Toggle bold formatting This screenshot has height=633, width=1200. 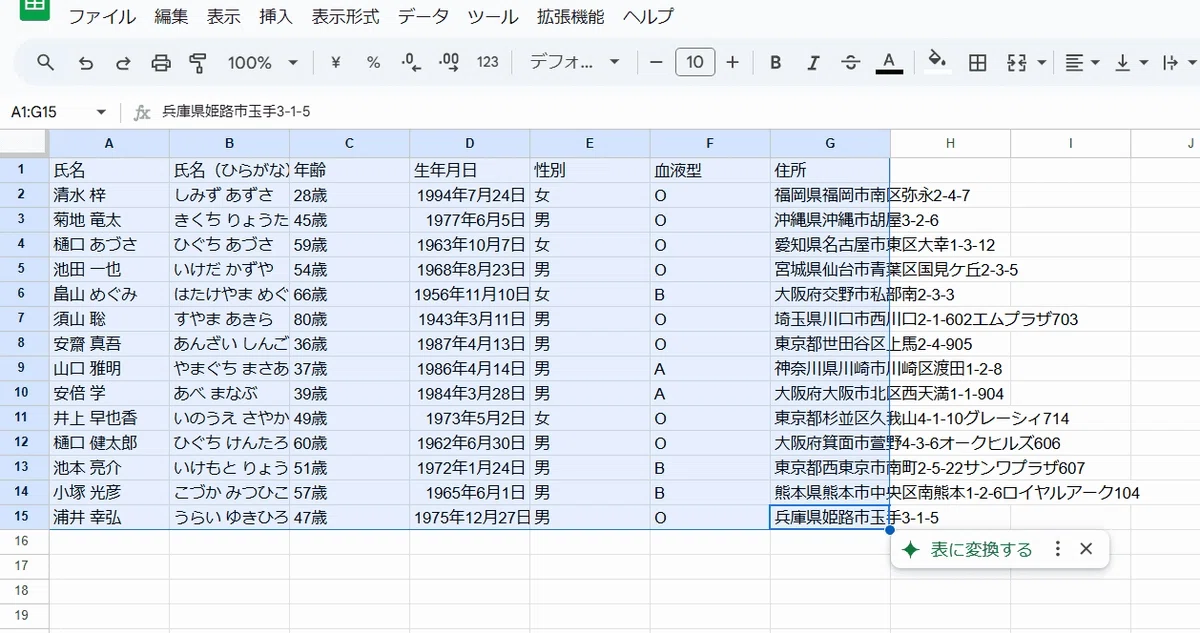[x=775, y=62]
